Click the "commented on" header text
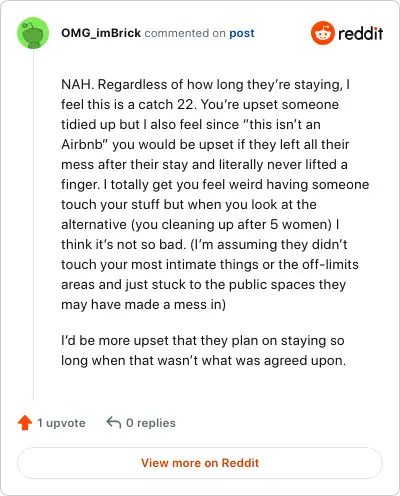Screen dimensions: 400x496 pos(185,33)
